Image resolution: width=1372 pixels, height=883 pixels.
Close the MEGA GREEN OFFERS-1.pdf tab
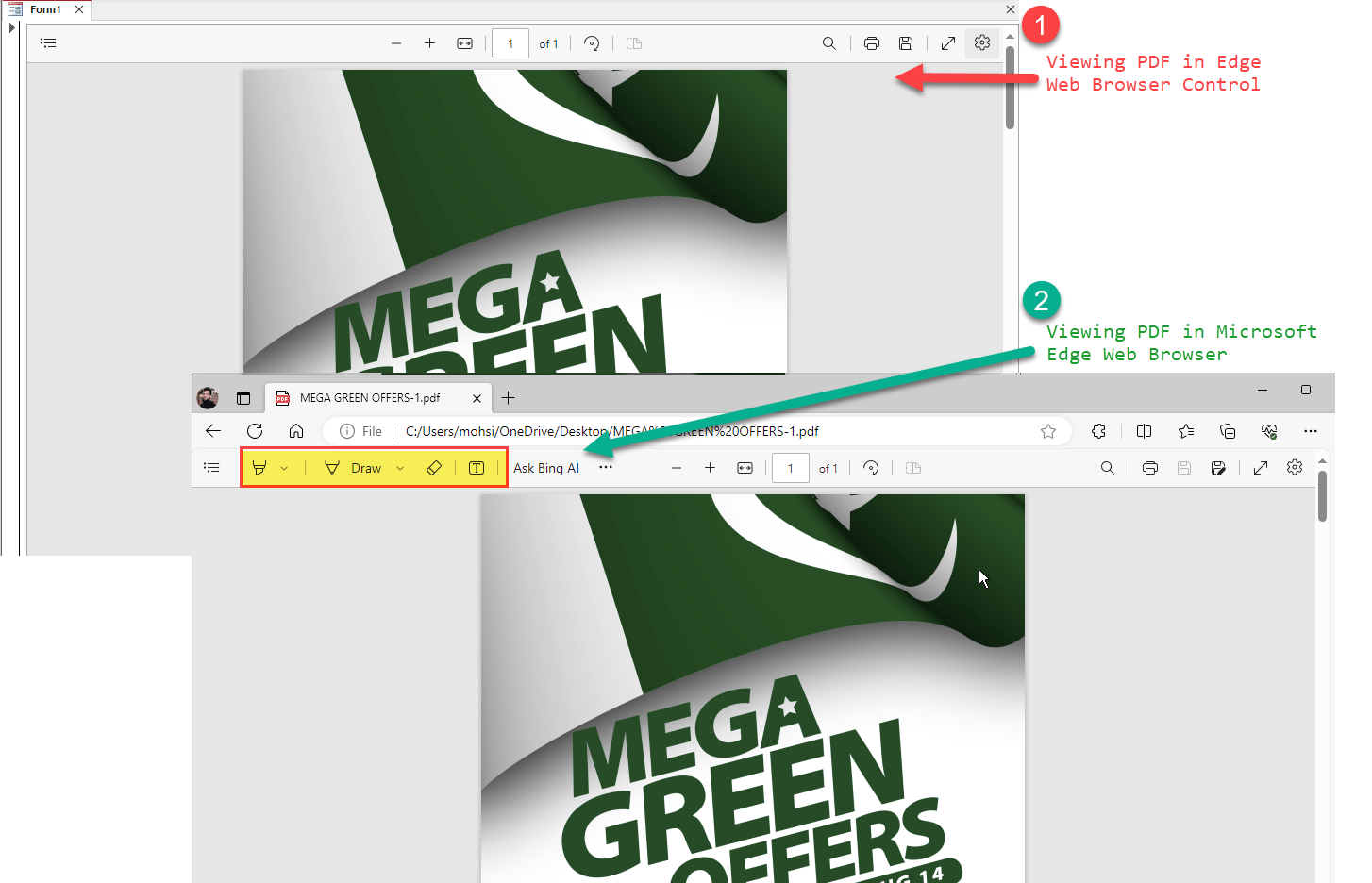pyautogui.click(x=477, y=398)
